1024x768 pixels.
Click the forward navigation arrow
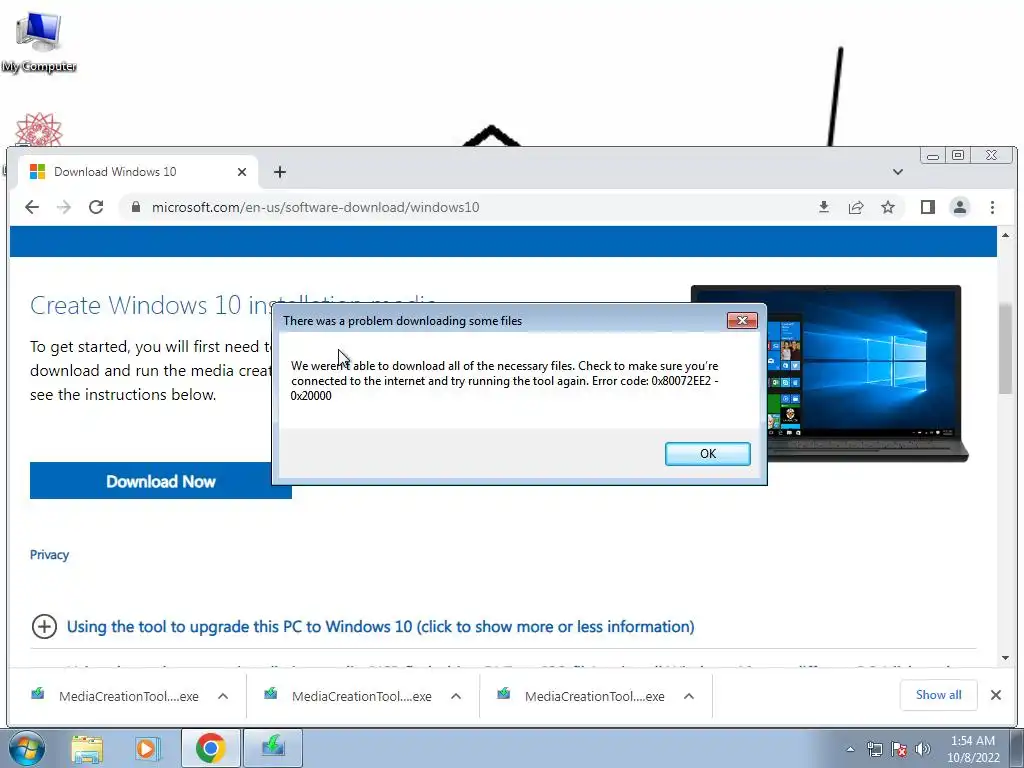tap(63, 207)
